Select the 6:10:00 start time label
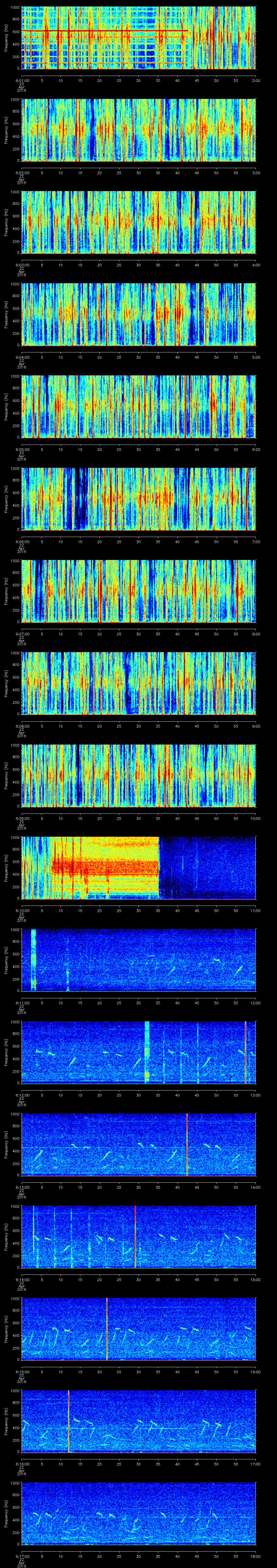 [x=22, y=910]
